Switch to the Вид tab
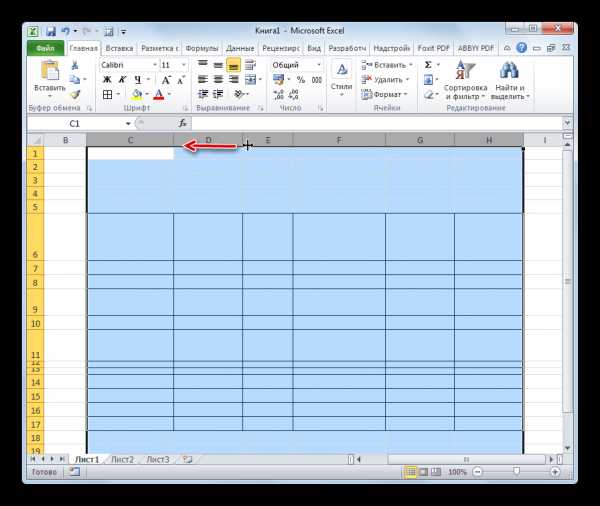Viewport: 600px width, 506px height. point(314,48)
